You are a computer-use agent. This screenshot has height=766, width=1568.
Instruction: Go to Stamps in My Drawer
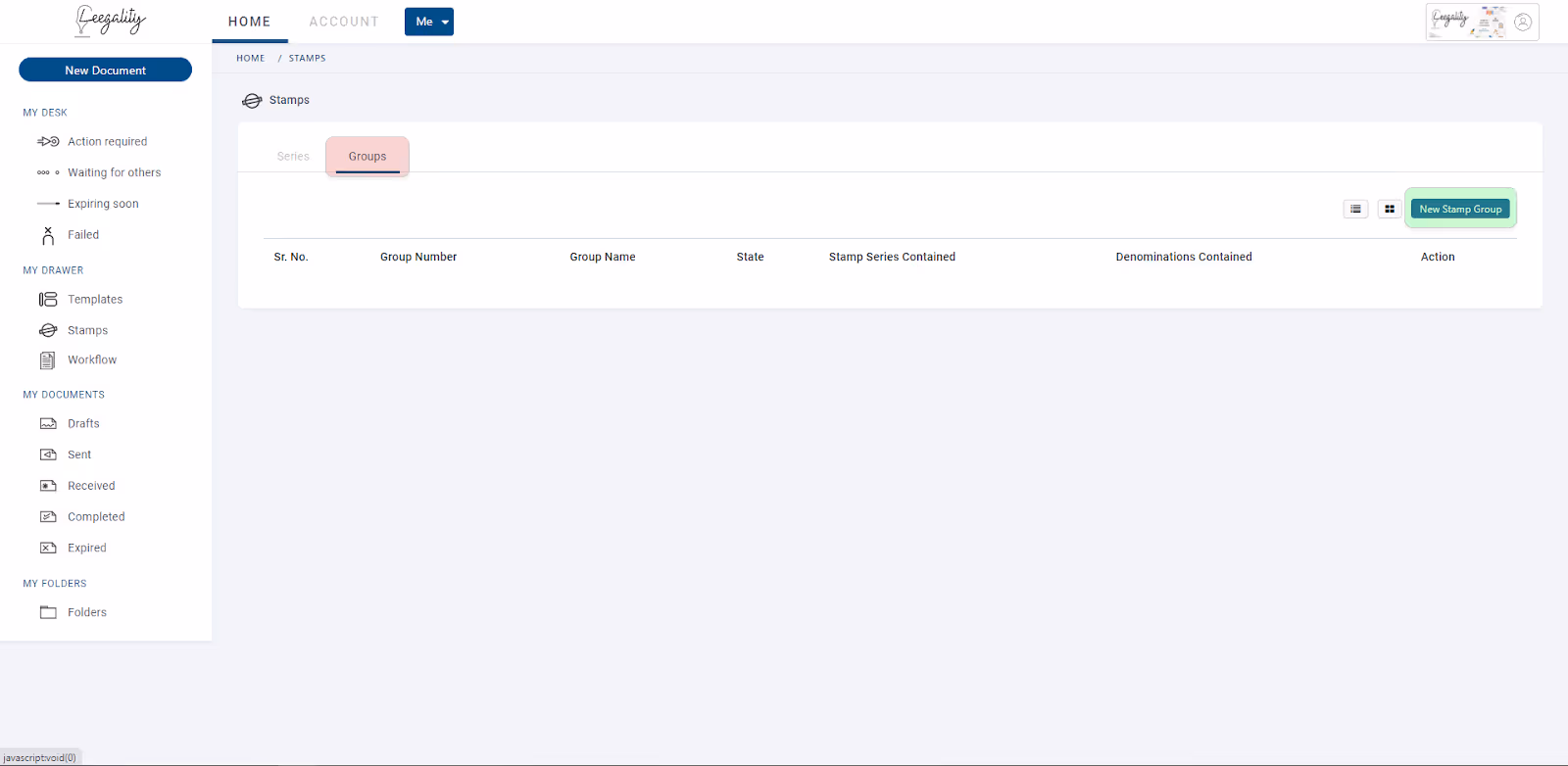coord(87,331)
